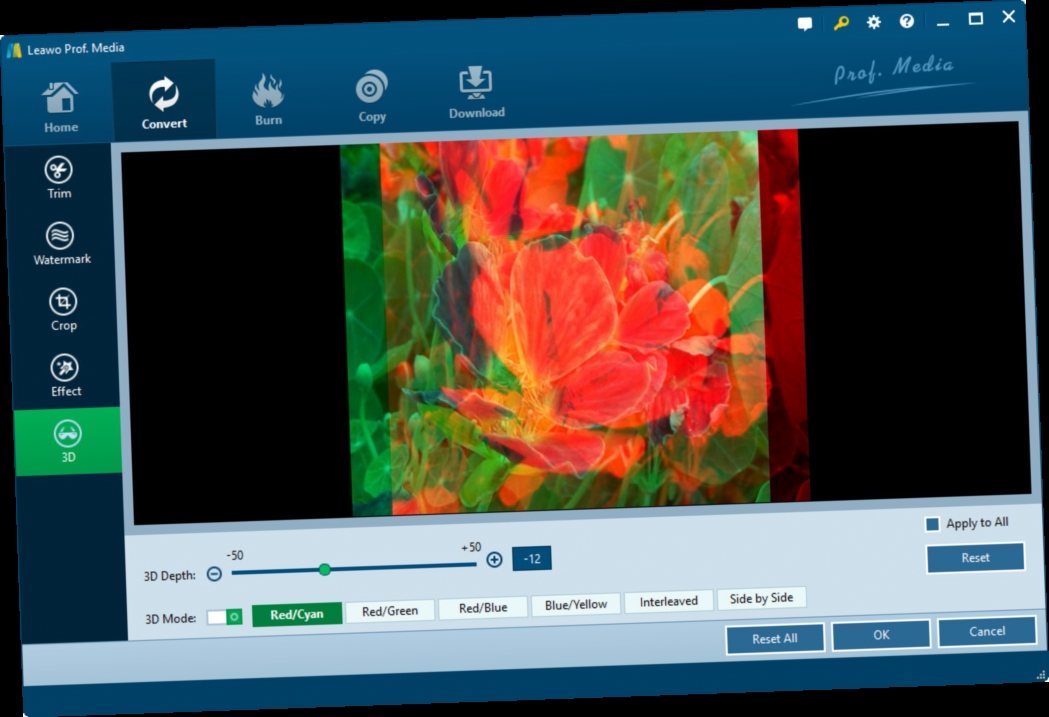Increase 3D Depth using the plus stepper
The height and width of the screenshot is (717, 1049).
[492, 561]
